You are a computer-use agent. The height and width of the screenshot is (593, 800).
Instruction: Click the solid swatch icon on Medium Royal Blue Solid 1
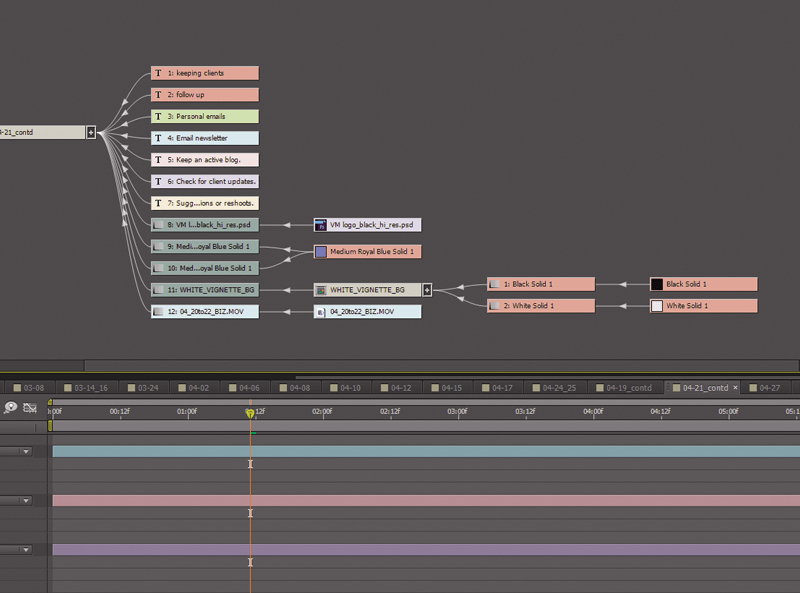pyautogui.click(x=319, y=250)
